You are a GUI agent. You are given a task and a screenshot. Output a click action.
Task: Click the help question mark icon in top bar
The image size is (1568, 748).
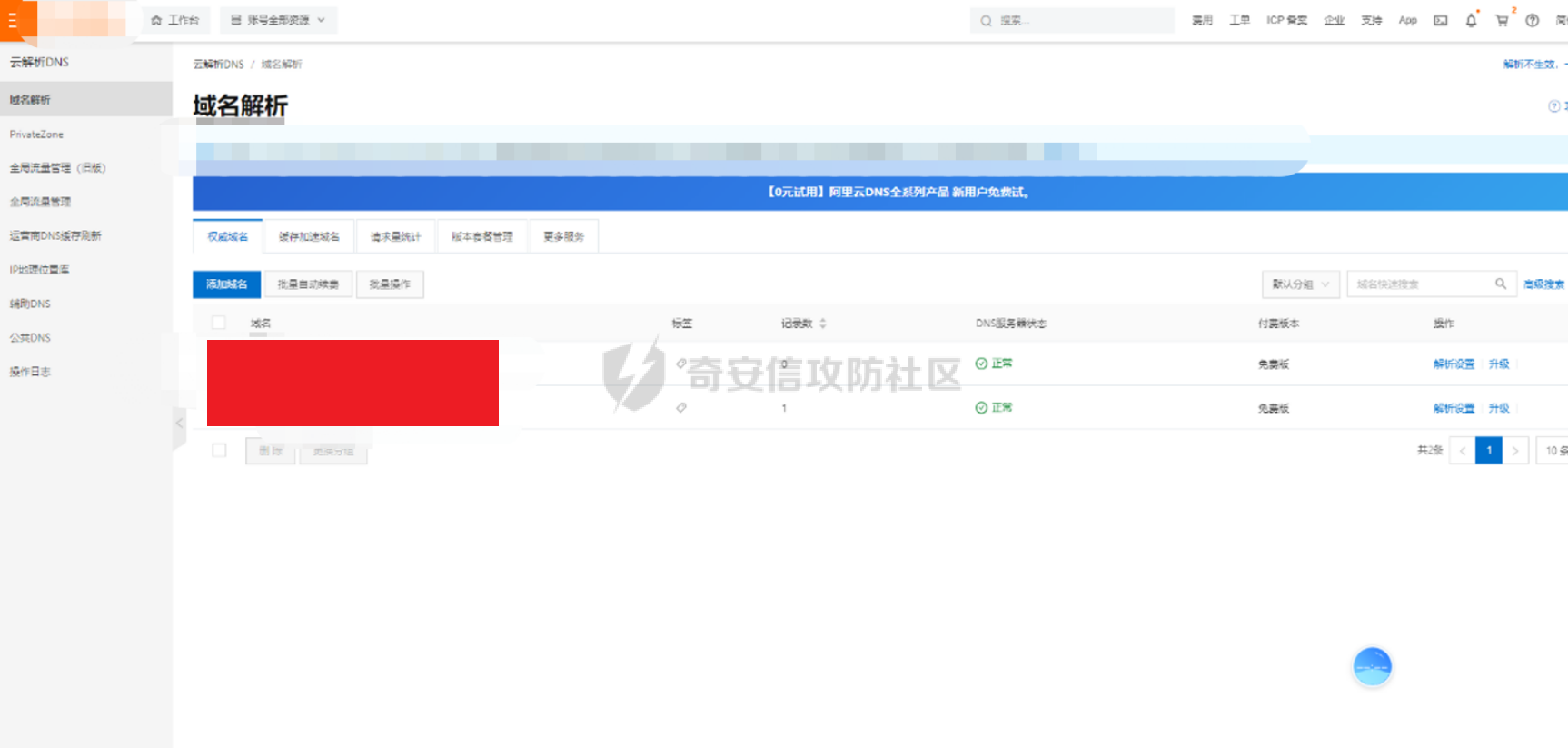coord(1533,20)
